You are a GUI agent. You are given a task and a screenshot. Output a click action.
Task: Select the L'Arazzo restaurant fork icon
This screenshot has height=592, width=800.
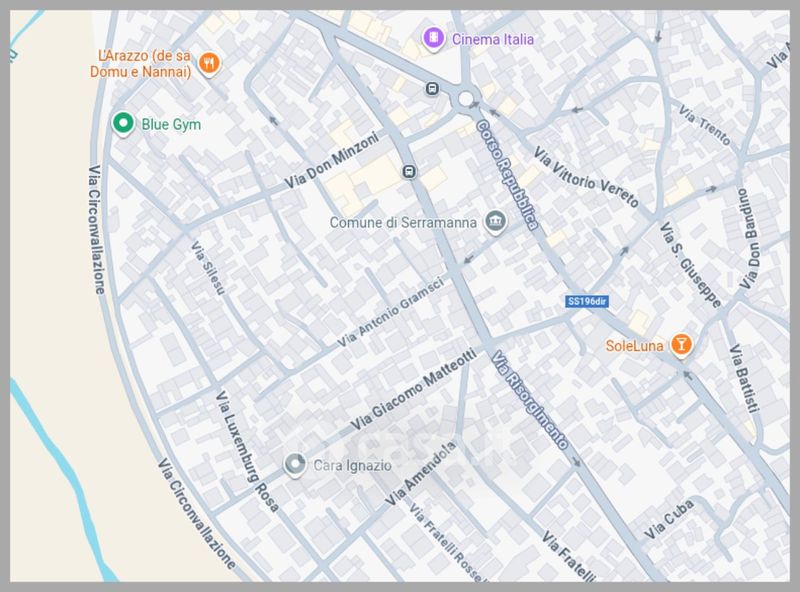209,63
